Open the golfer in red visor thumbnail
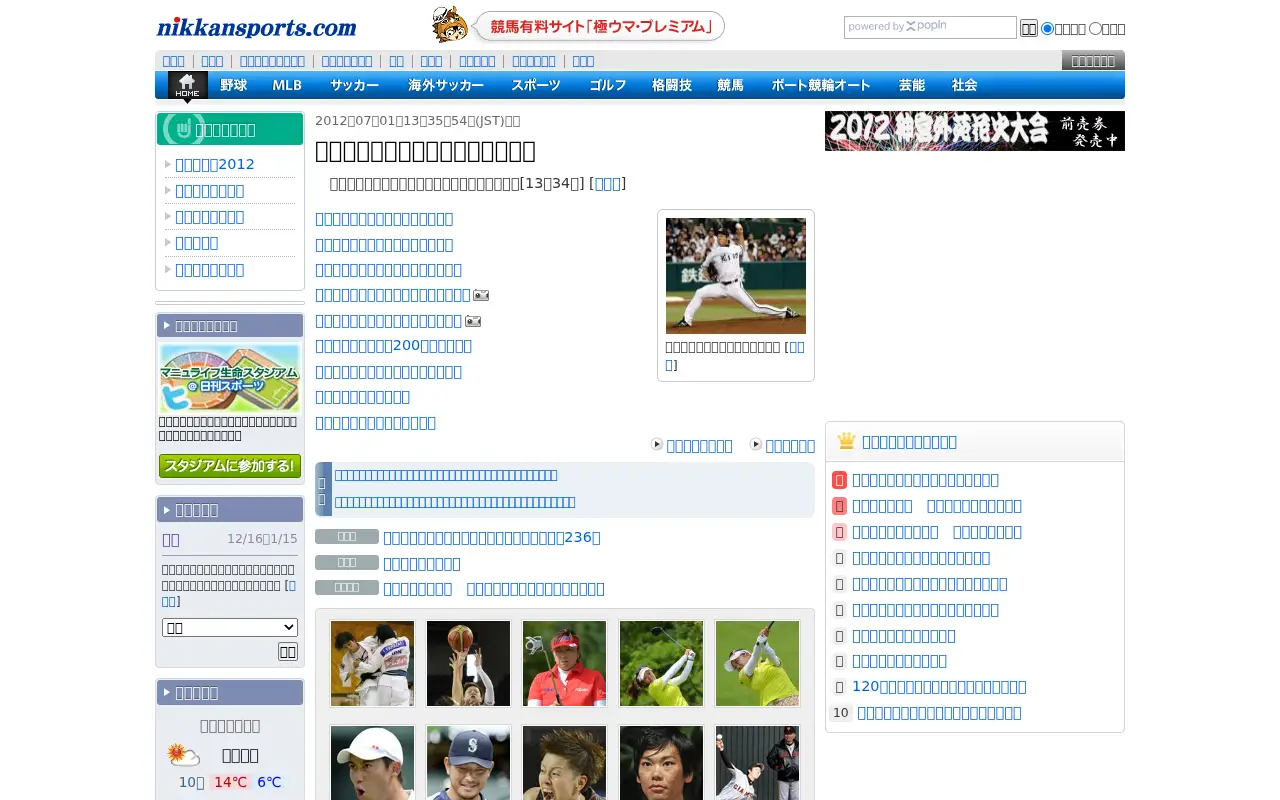 564,663
